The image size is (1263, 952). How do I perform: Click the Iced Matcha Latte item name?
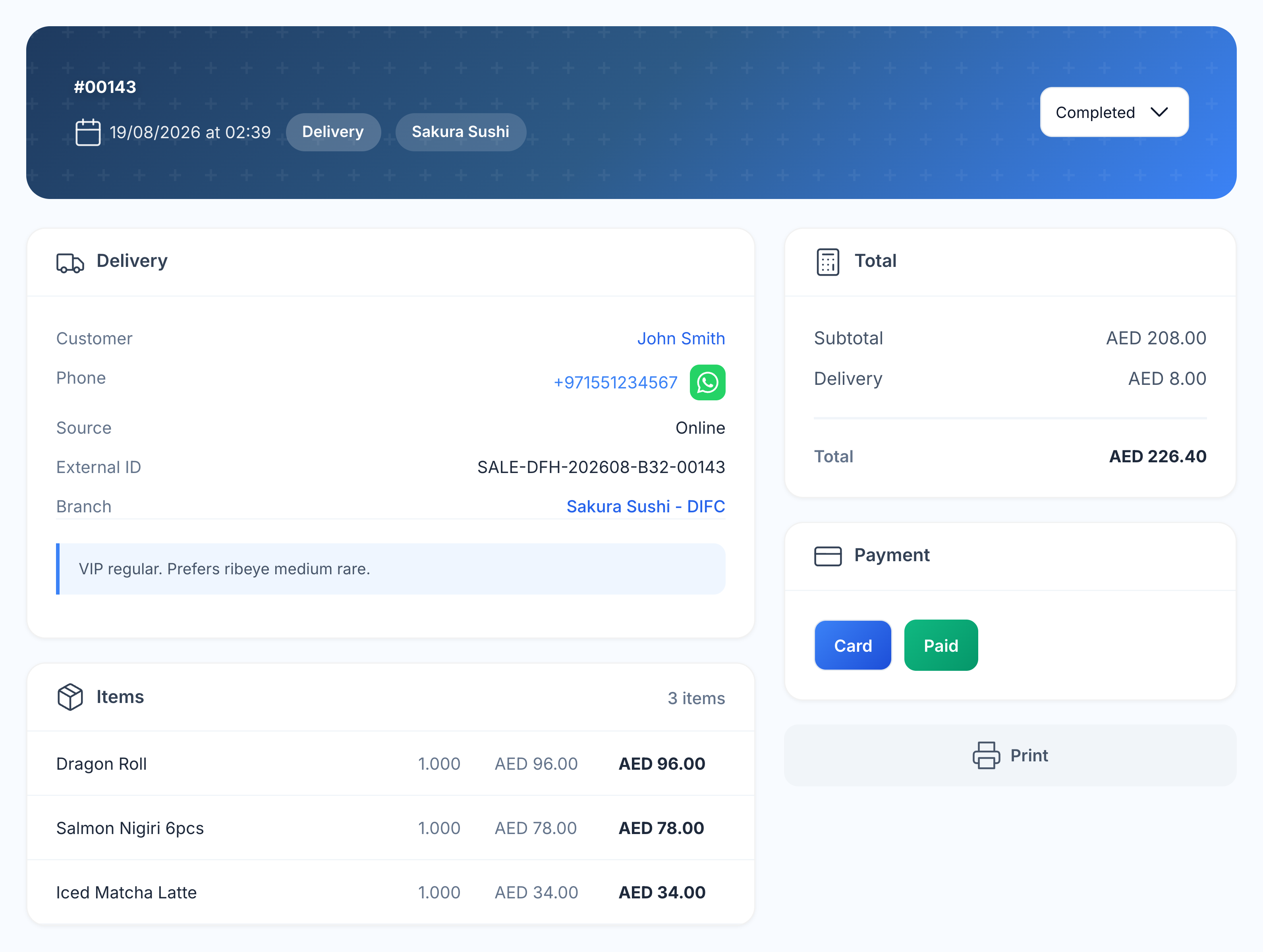click(126, 892)
